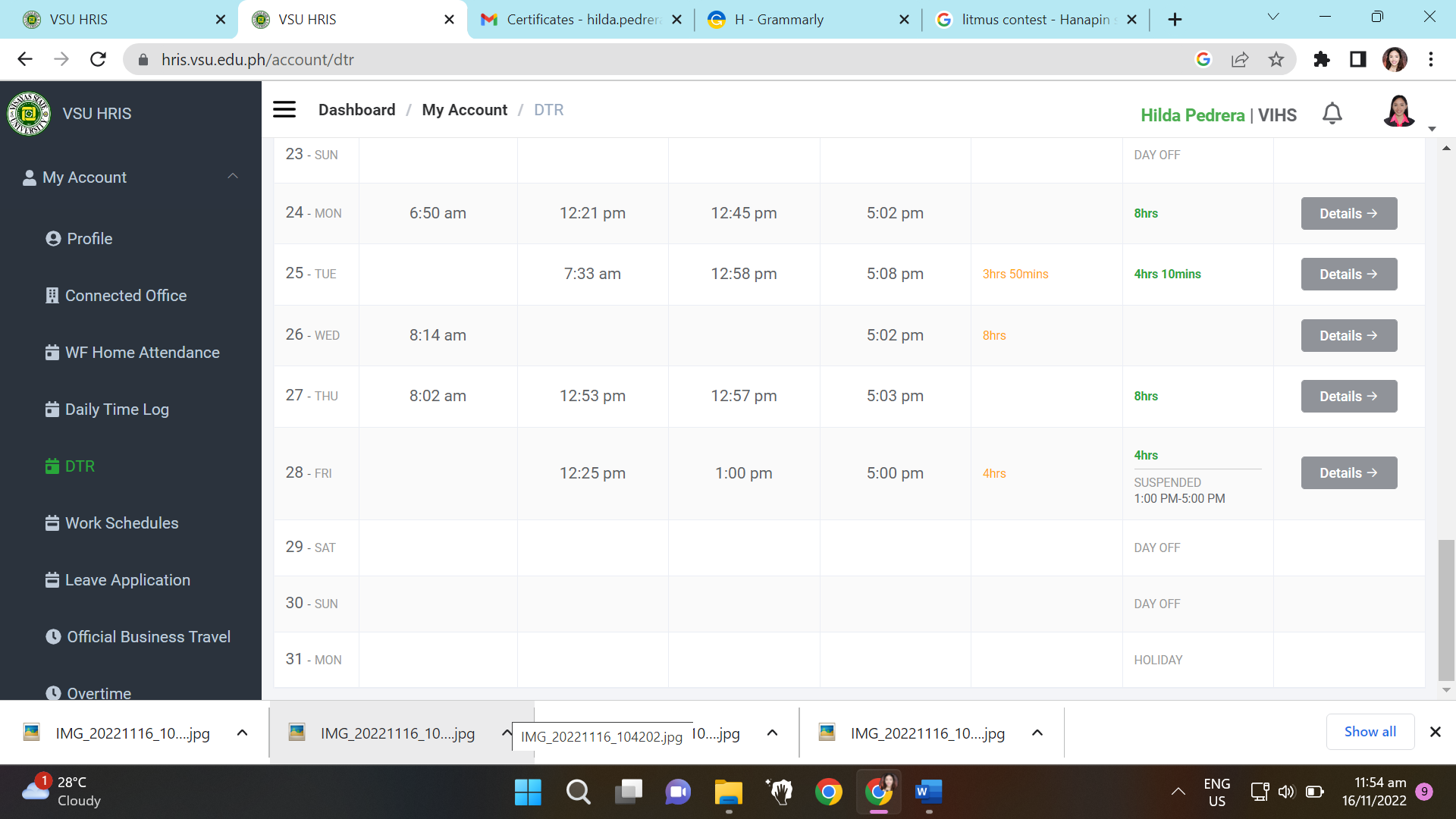The height and width of the screenshot is (819, 1456).
Task: Collapse the My Account sidebar section
Action: tap(233, 177)
